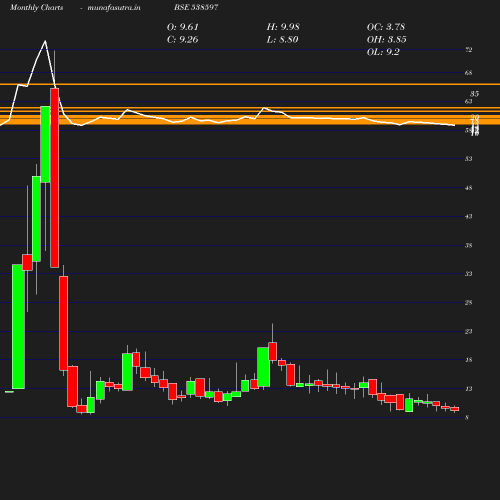The width and height of the screenshot is (500, 500).
Task: Click the 8 price axis label
Action: (x=467, y=417)
